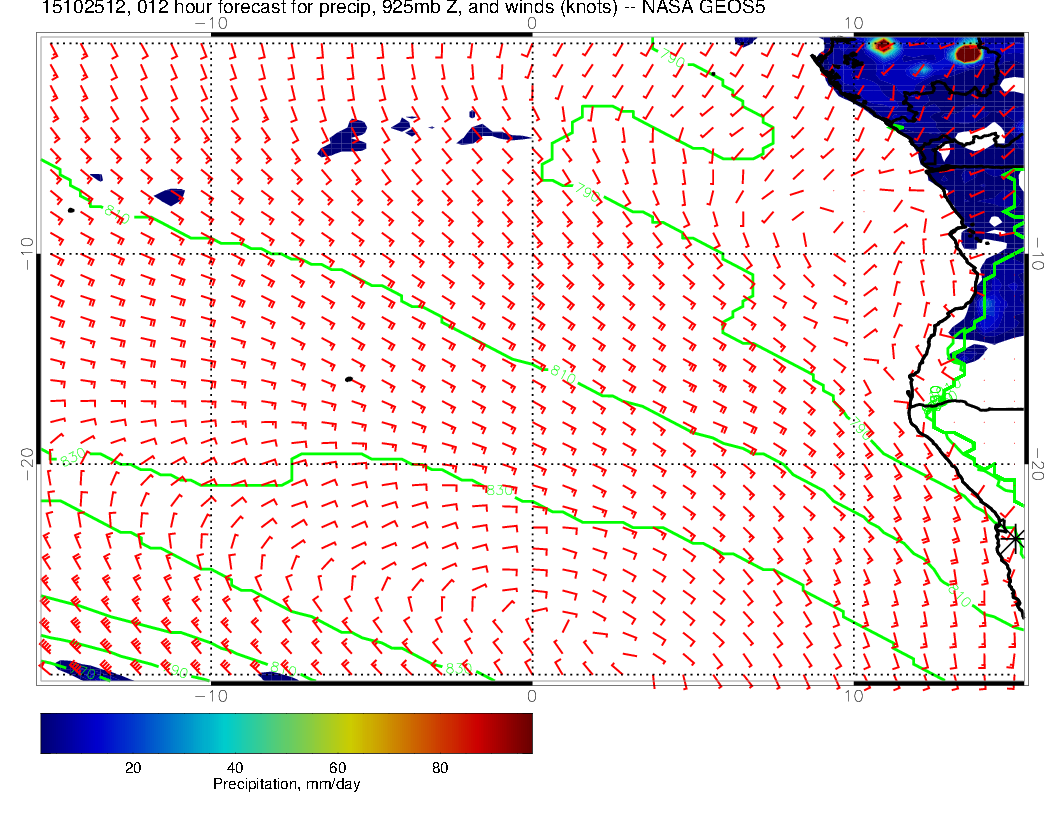Screen dimensions: 1056x816
Task: Click the forecast title text at top
Action: click(404, 7)
